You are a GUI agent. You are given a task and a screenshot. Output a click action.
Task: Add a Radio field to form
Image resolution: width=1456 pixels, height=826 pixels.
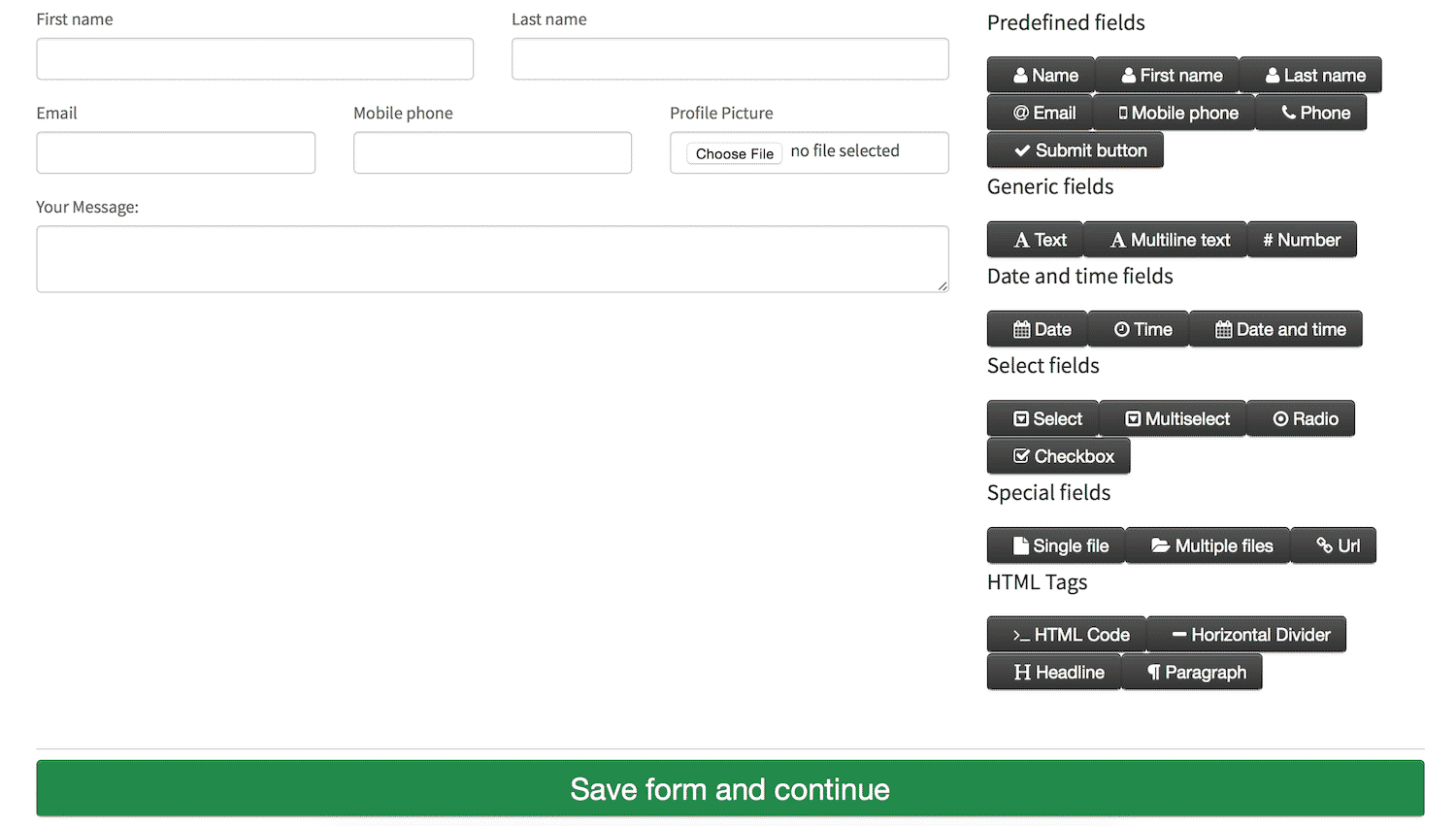click(1300, 418)
